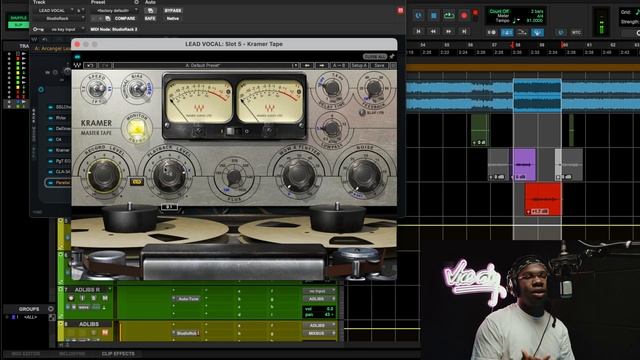The image size is (640, 360).
Task: Record-enable the ADLIBS R track
Action: point(71,298)
